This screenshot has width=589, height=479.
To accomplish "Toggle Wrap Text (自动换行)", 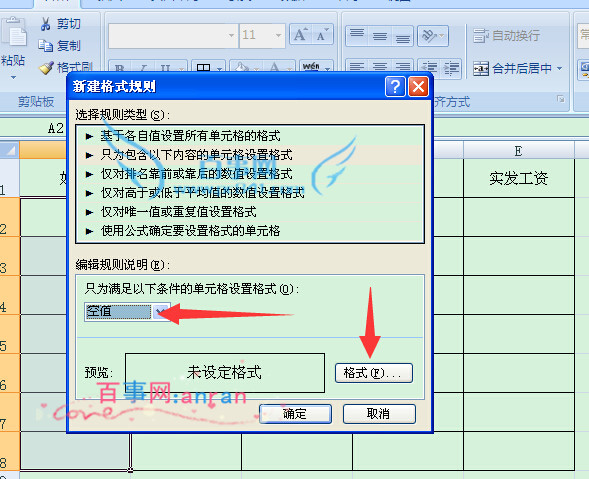I will [x=507, y=36].
